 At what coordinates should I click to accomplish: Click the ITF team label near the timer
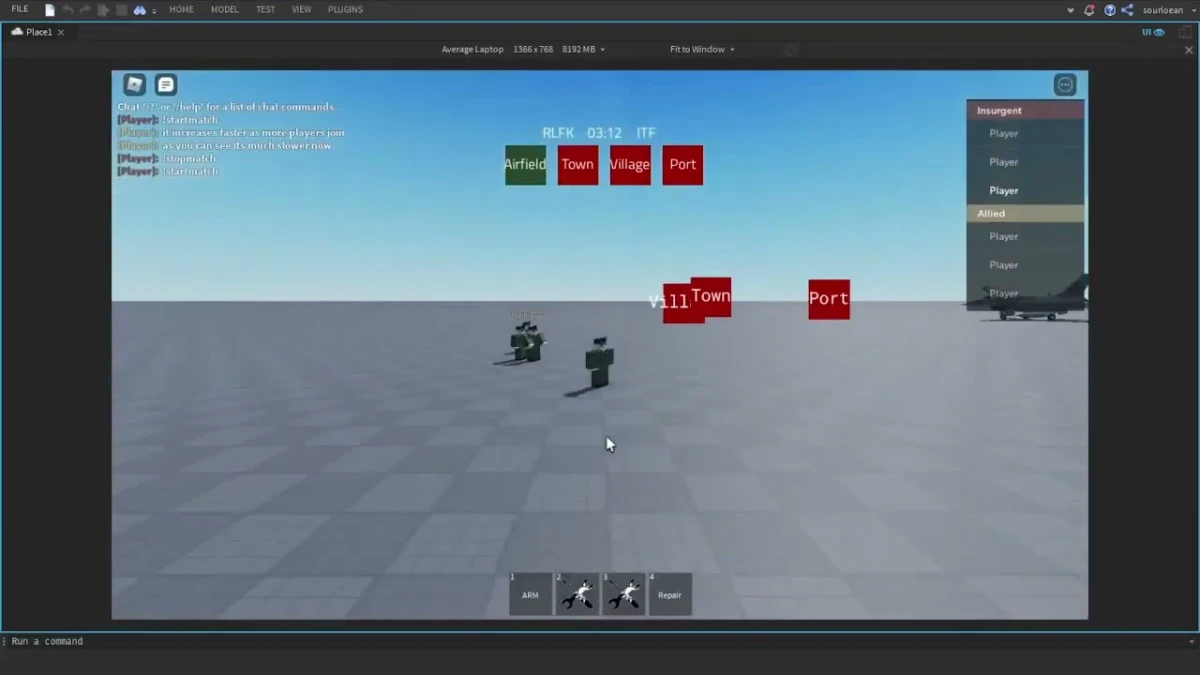(x=646, y=133)
